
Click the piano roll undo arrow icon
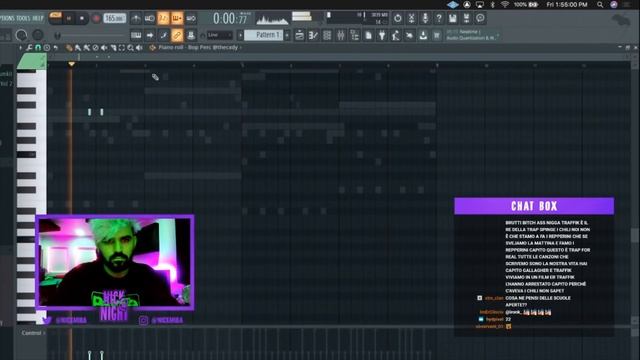coord(56,48)
